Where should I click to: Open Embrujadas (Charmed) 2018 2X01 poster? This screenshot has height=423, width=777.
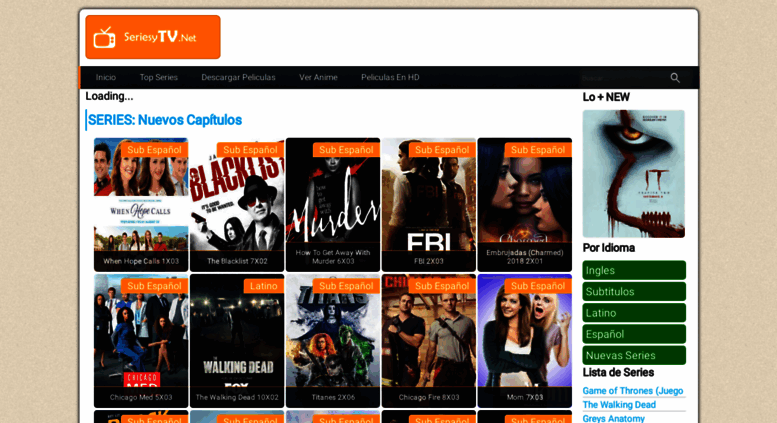(x=525, y=204)
